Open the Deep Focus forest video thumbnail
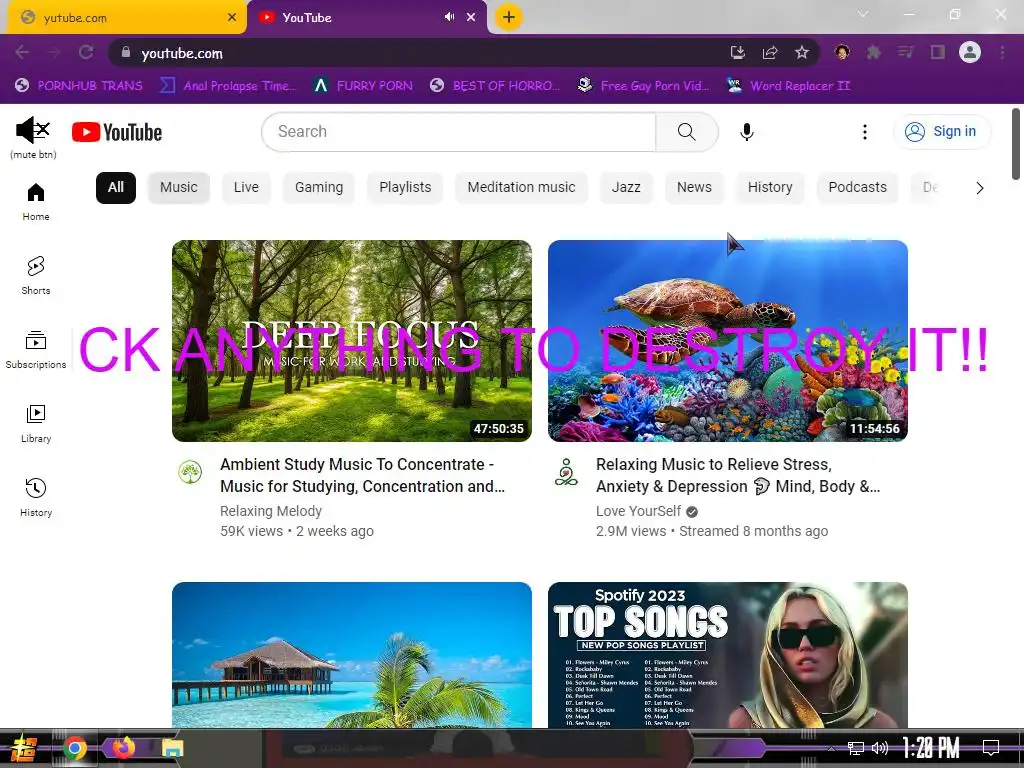Image resolution: width=1024 pixels, height=768 pixels. (x=352, y=341)
